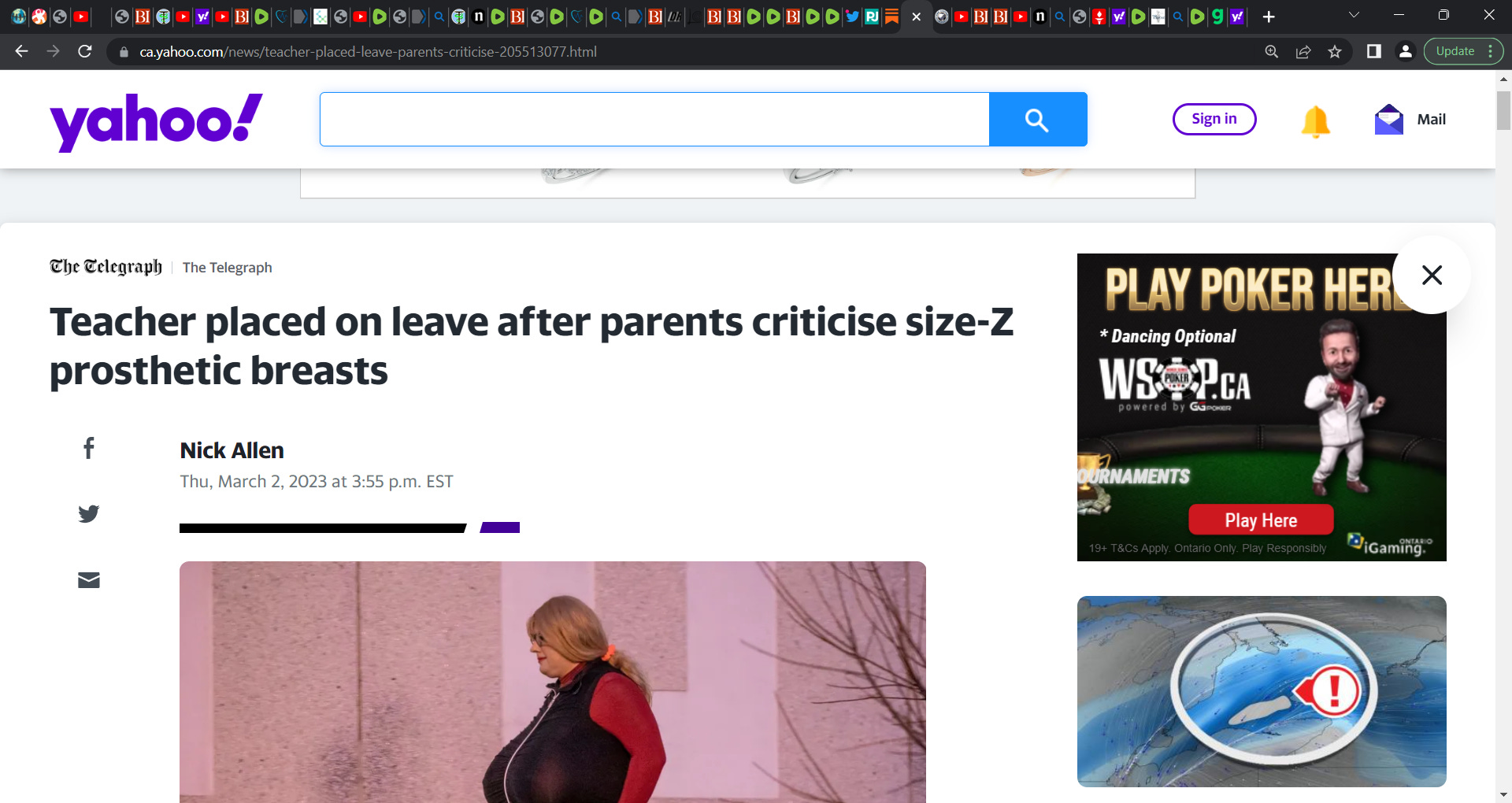Switch to the PJ Media tab
Viewport: 1512px width, 803px height.
tap(872, 17)
